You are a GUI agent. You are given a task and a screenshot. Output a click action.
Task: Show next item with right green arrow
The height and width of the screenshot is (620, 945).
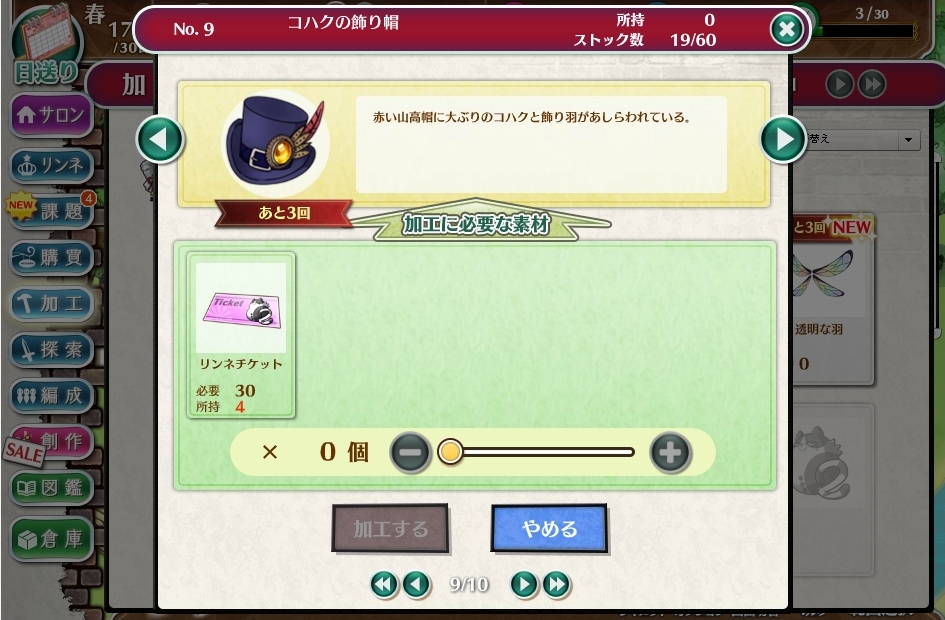pos(783,139)
